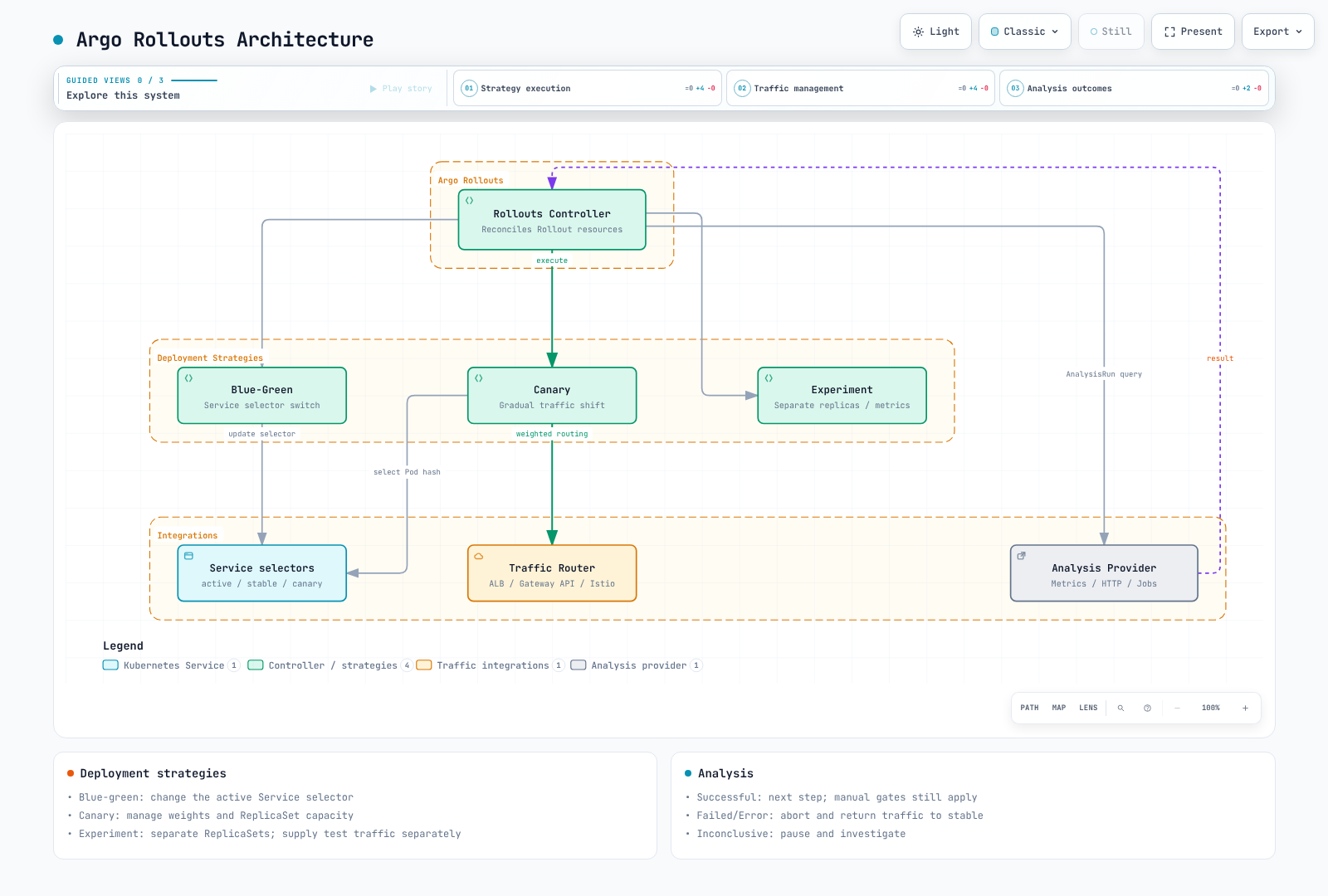Image resolution: width=1328 pixels, height=896 pixels.
Task: Click the 'Failed/Error: abort' bullet
Action: pos(840,816)
